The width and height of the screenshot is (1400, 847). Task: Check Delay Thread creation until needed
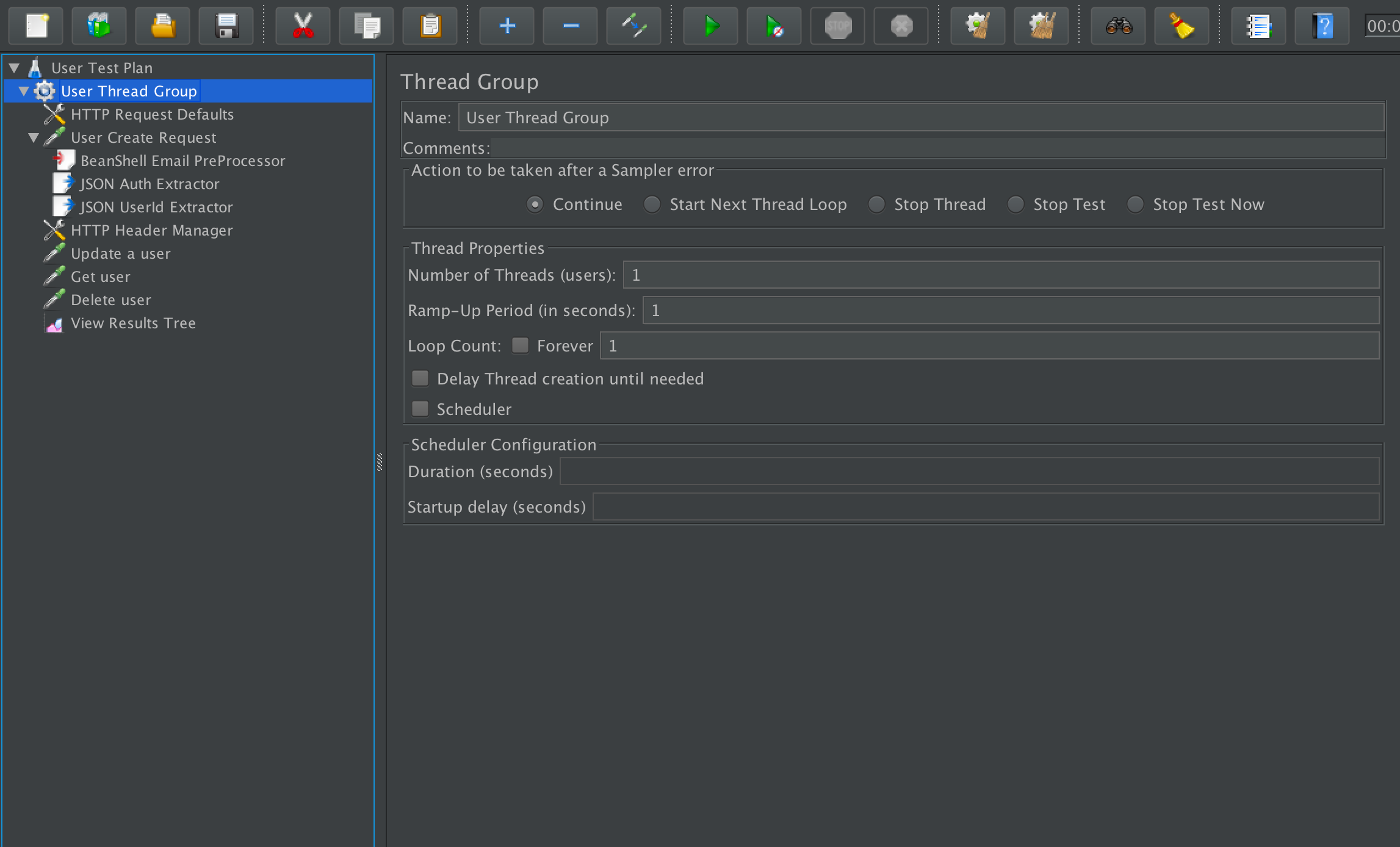click(x=420, y=378)
